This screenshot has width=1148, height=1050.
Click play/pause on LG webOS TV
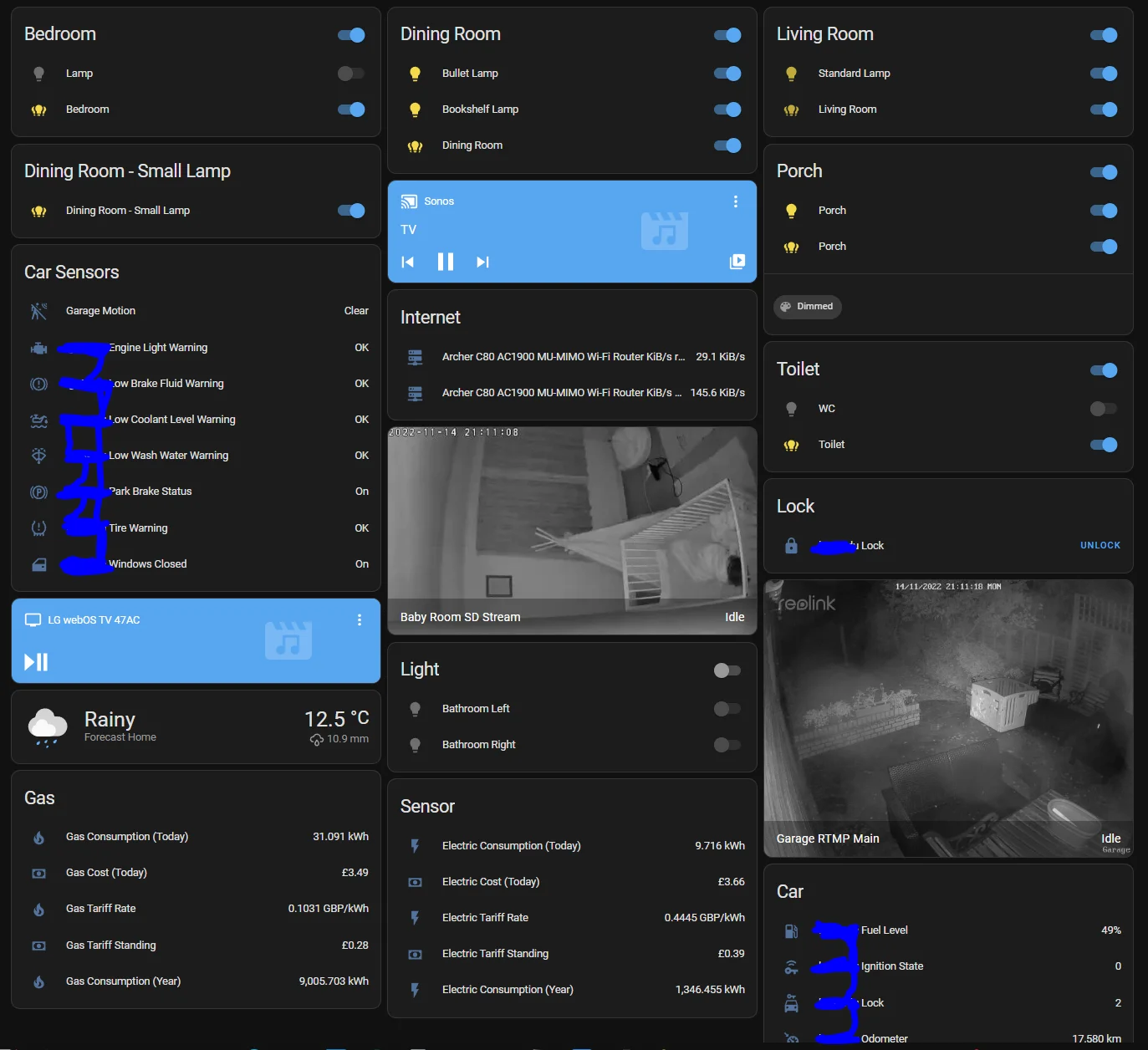click(x=36, y=662)
